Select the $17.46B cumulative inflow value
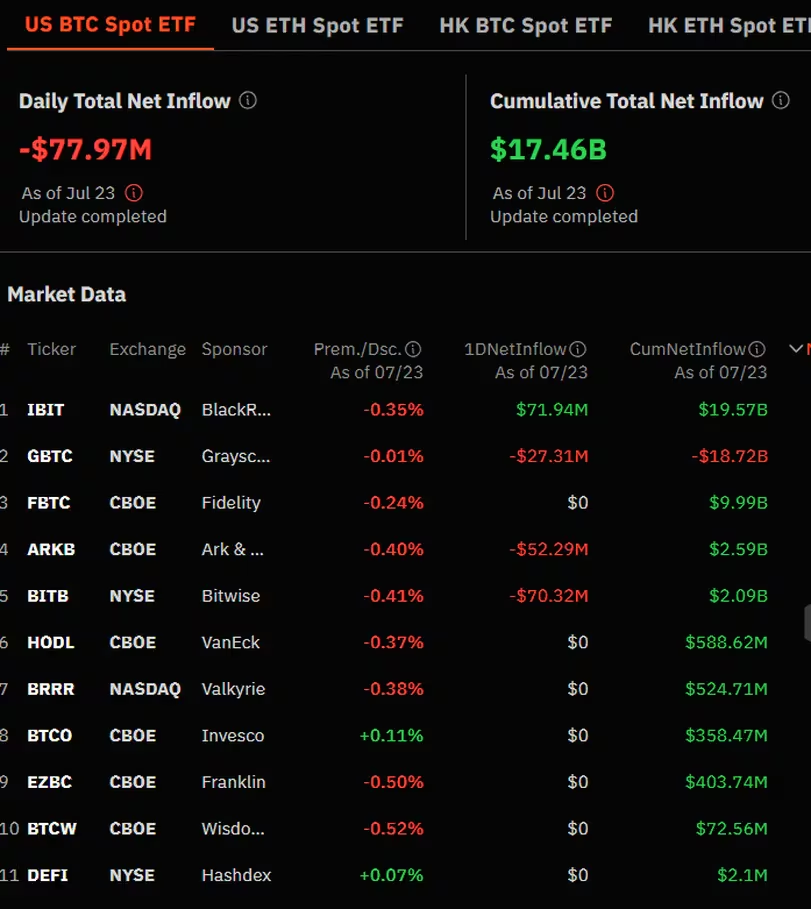811x909 pixels. (548, 149)
